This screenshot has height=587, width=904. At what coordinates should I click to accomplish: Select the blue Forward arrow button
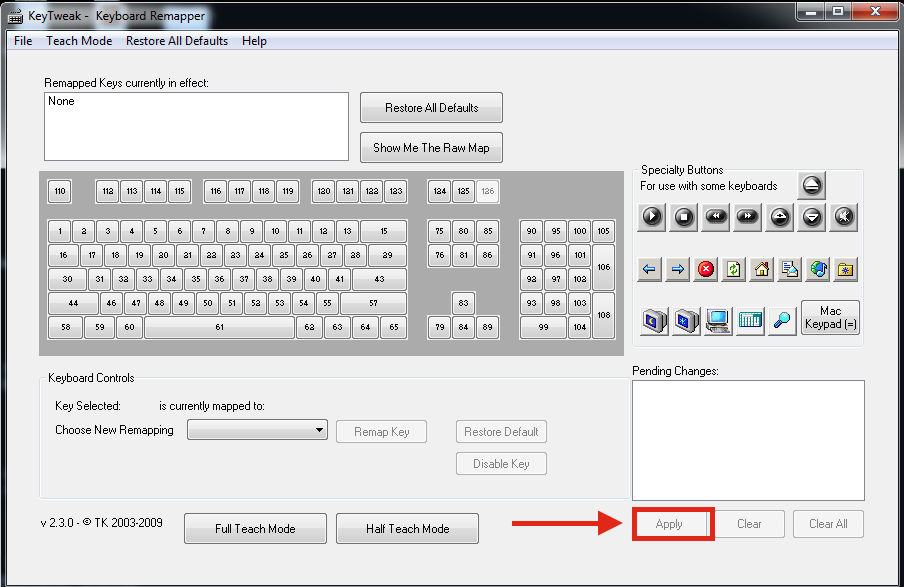pyautogui.click(x=677, y=269)
